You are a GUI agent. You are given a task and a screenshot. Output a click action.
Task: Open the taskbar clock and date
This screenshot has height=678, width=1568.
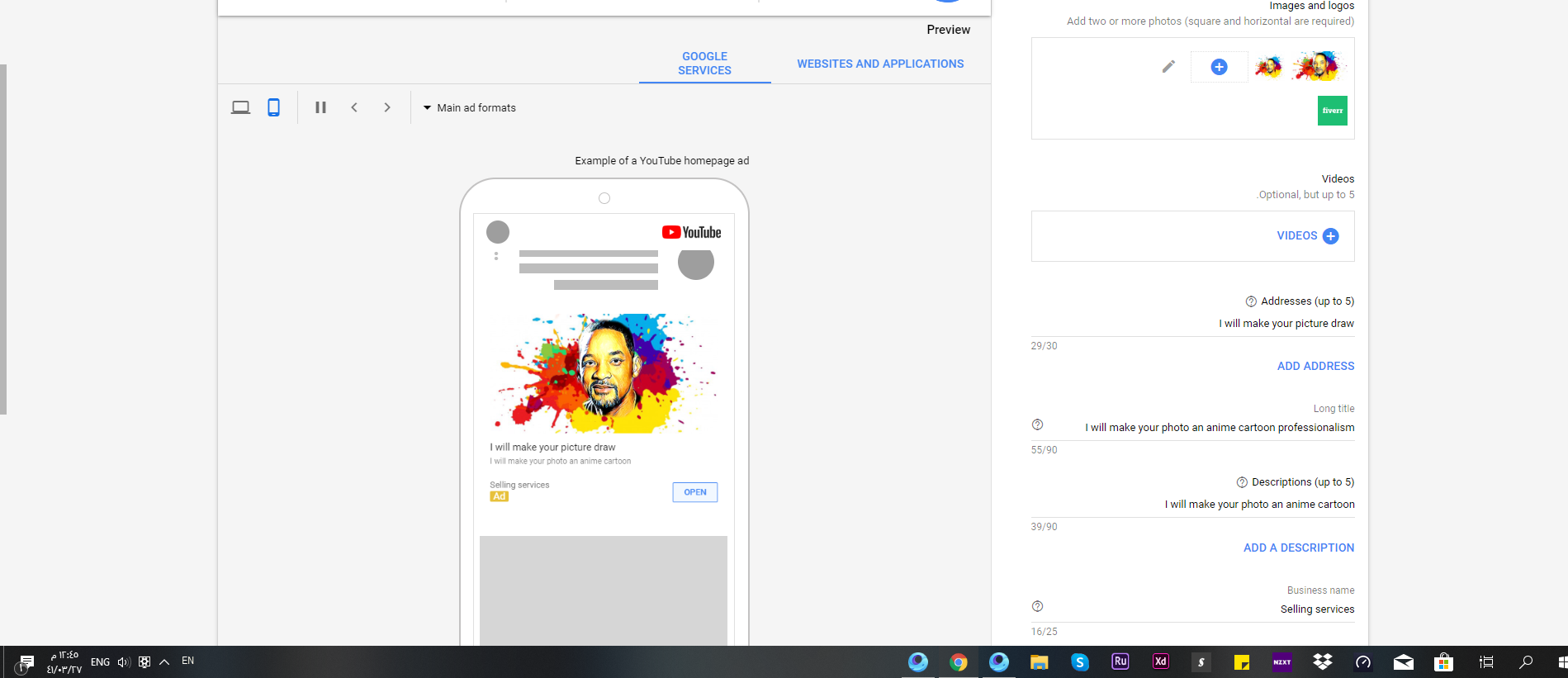[64, 662]
